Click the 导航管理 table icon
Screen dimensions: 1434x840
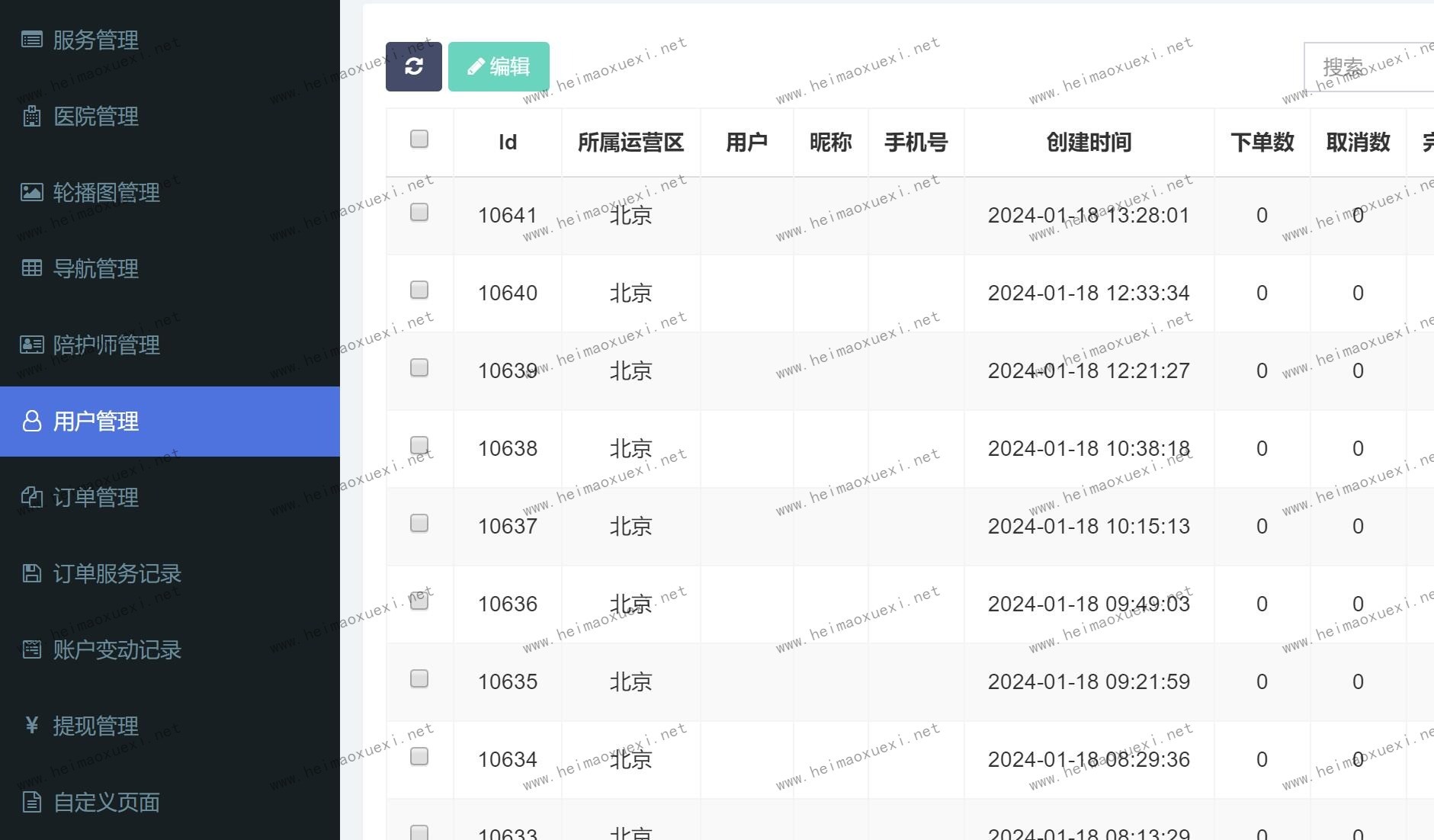(31, 268)
